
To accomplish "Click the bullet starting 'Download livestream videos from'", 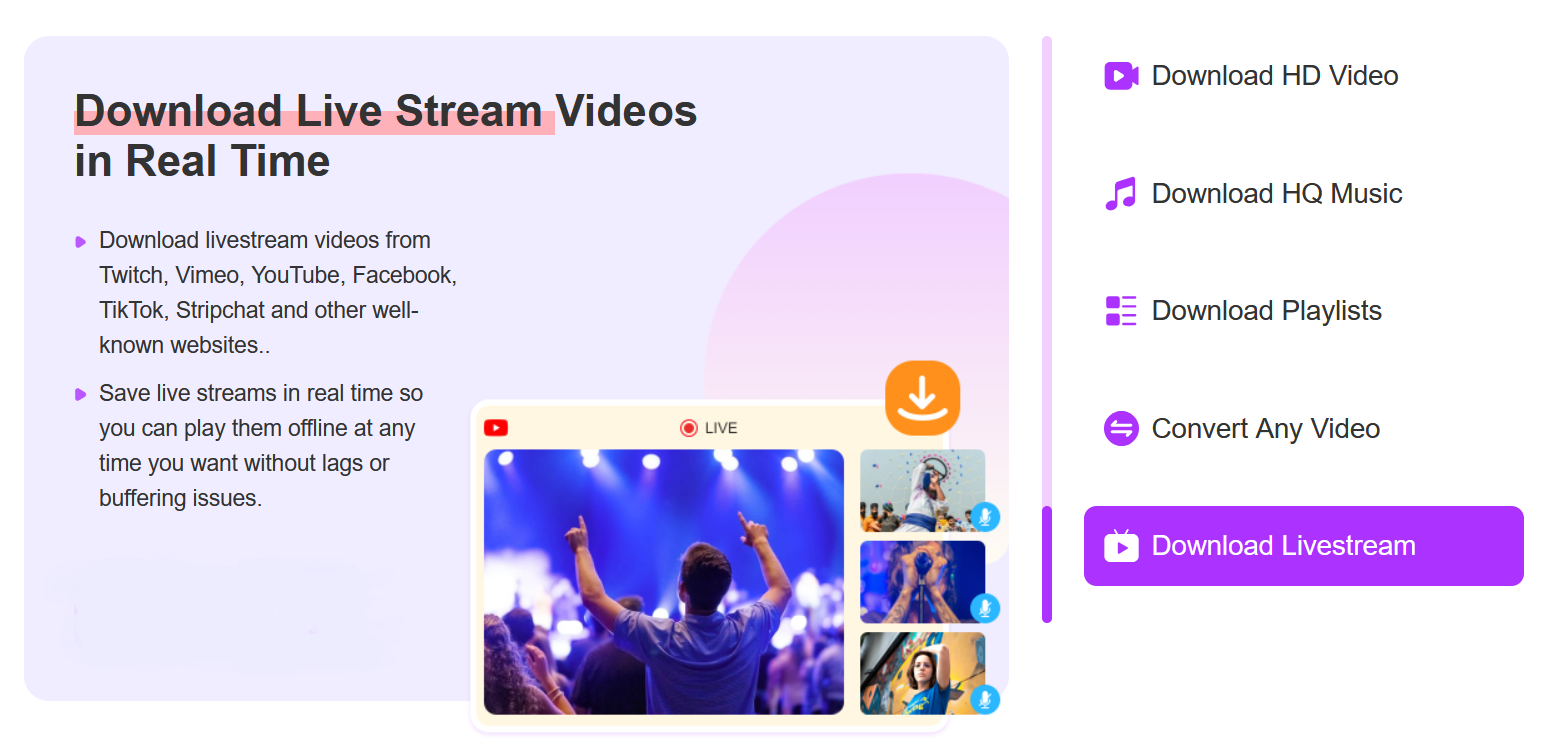I will pos(278,293).
